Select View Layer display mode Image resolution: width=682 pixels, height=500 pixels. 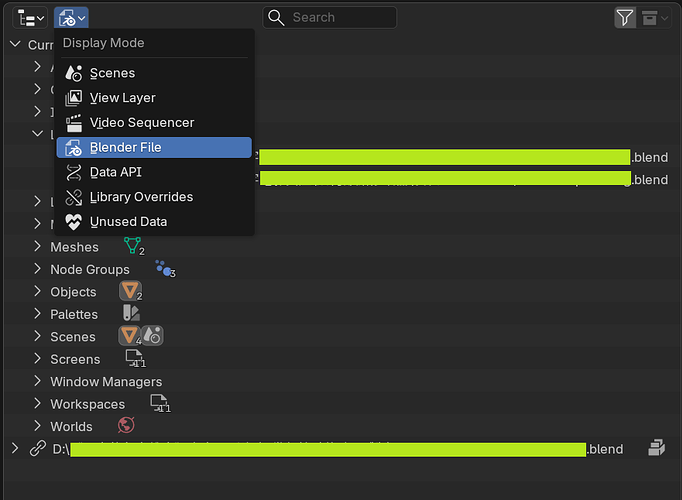[x=154, y=98]
